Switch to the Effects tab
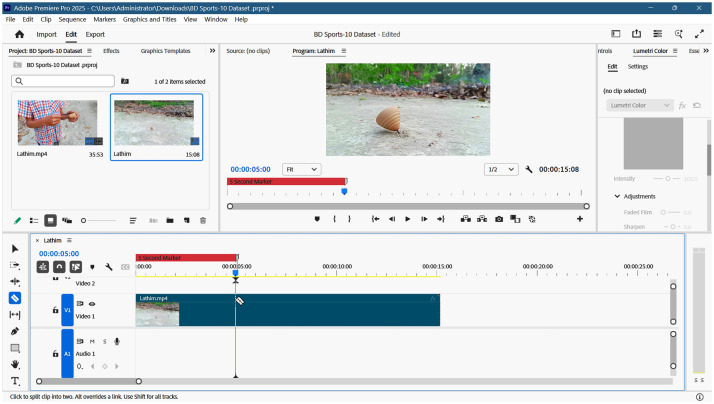 coord(111,51)
